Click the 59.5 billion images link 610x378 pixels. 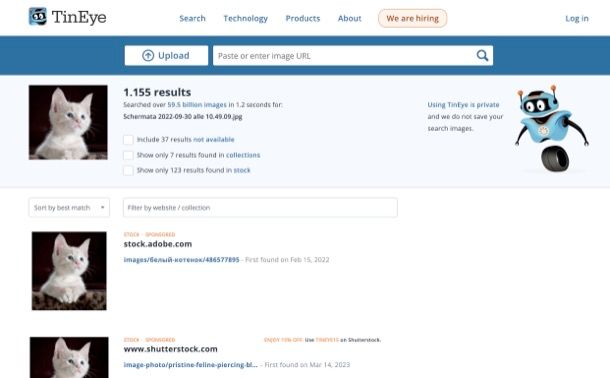[197, 105]
